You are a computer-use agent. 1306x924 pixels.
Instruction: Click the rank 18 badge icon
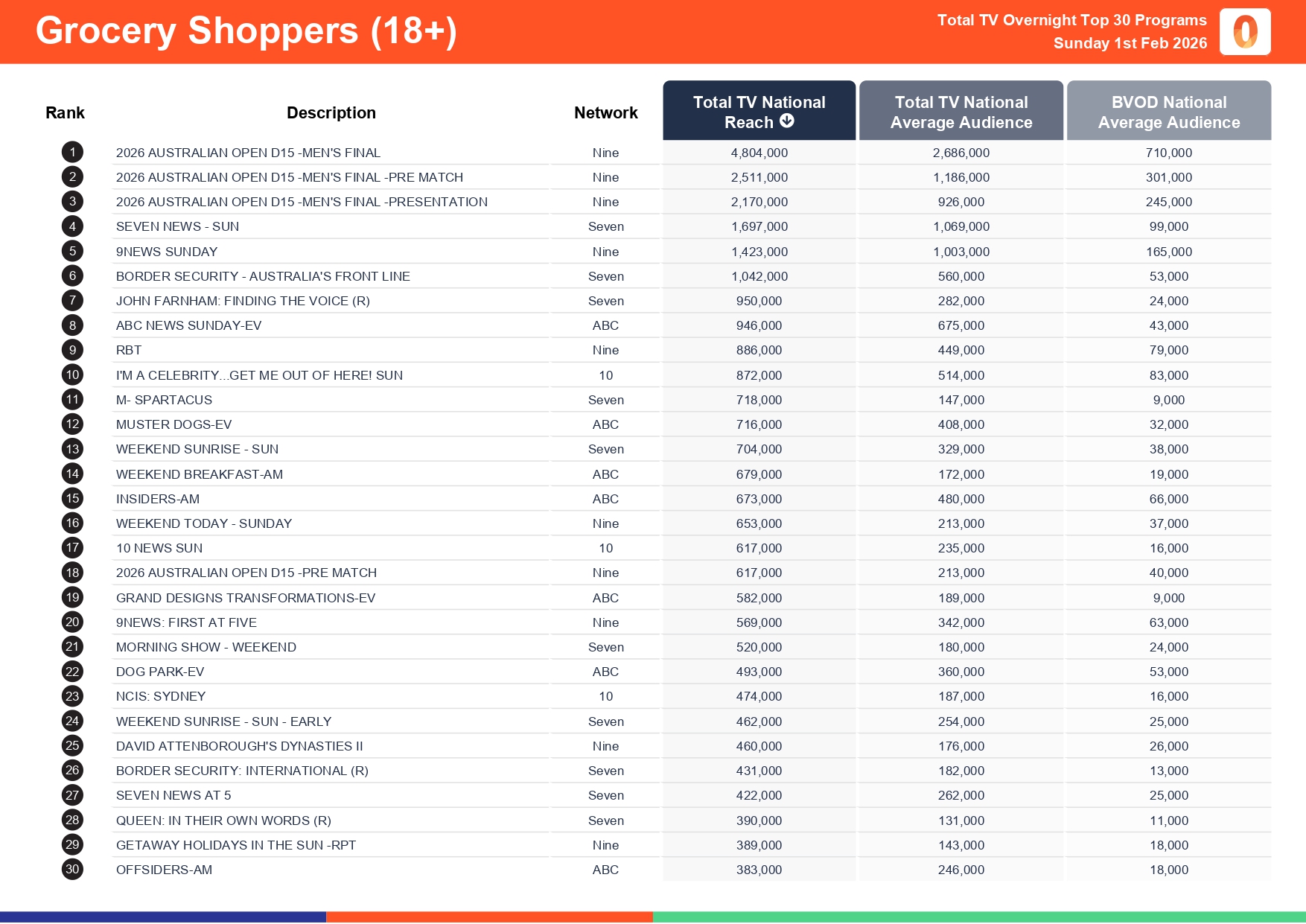point(72,573)
